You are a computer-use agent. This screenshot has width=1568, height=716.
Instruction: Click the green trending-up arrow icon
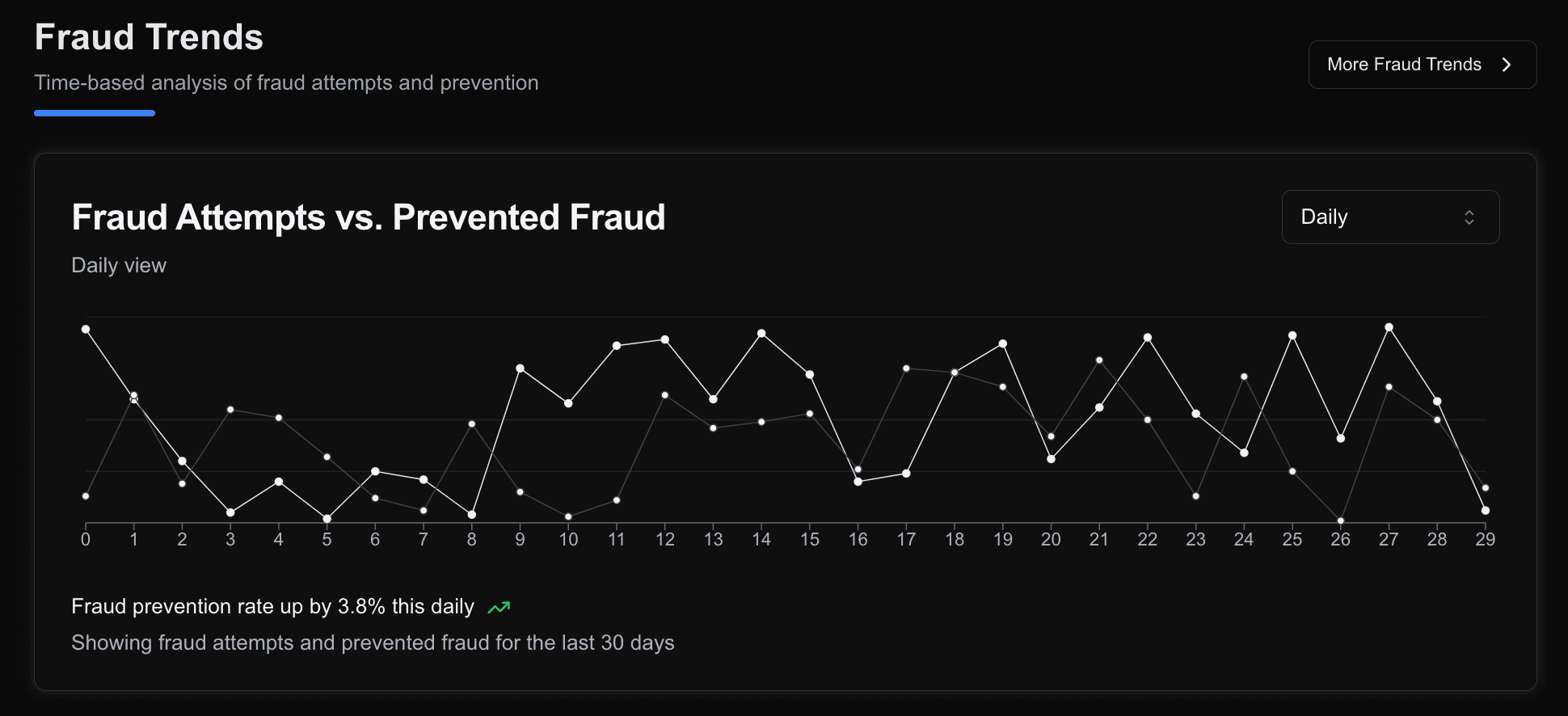coord(499,607)
